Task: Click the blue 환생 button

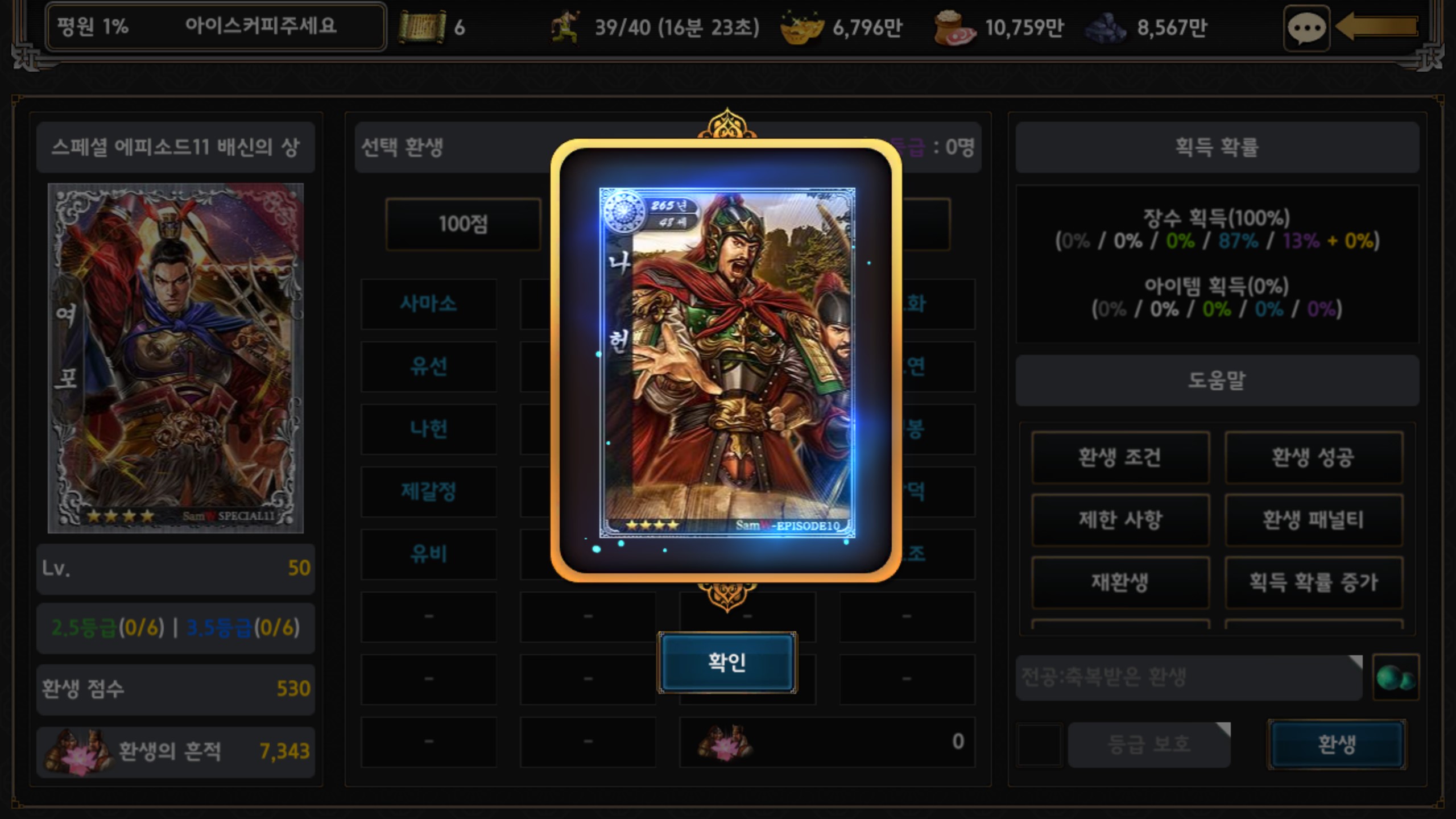Action: [1337, 744]
